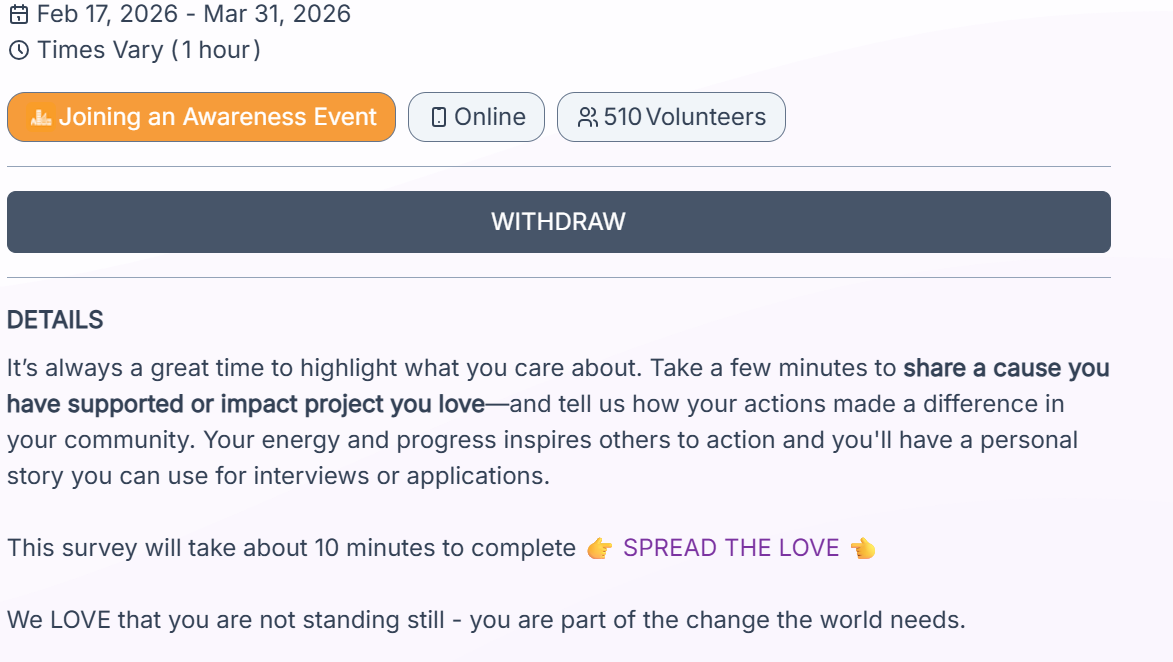Click the calendar icon beside the date range
The height and width of the screenshot is (662, 1173).
point(18,15)
